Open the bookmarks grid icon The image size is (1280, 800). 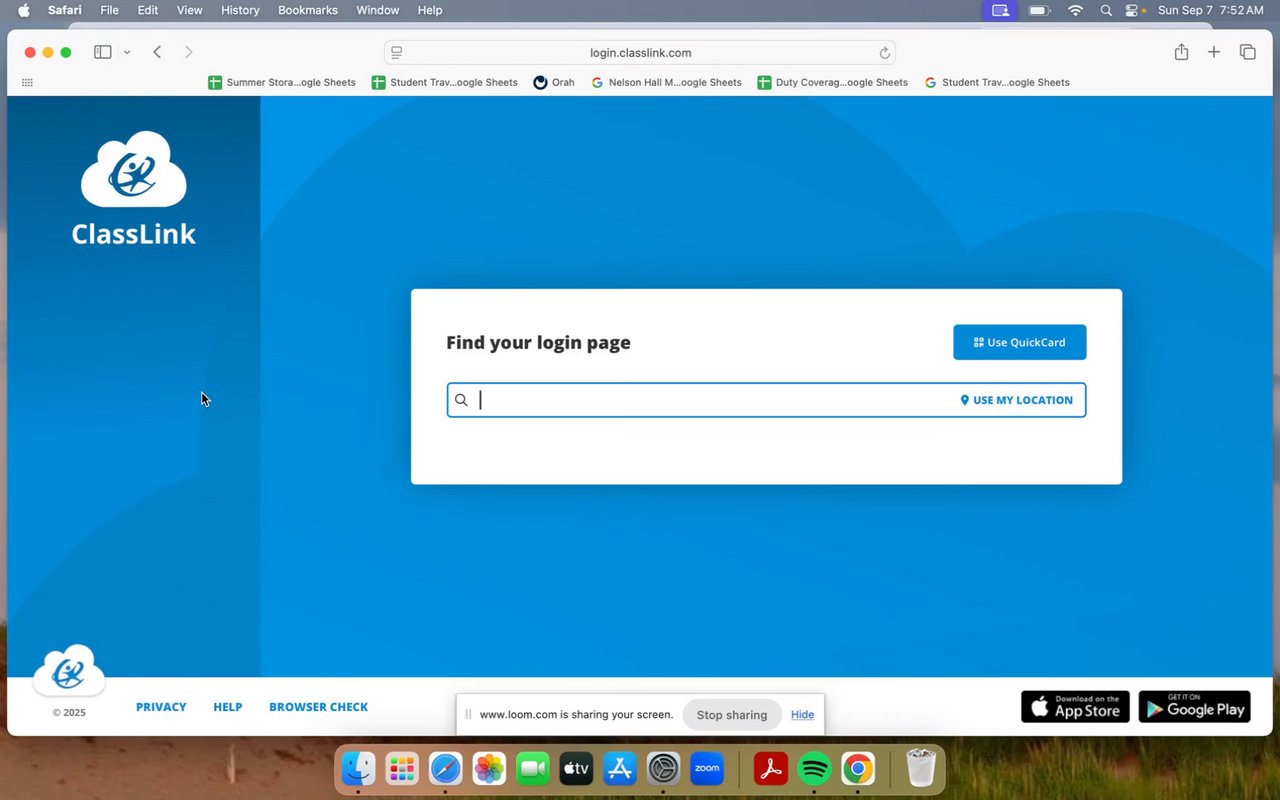[x=27, y=82]
